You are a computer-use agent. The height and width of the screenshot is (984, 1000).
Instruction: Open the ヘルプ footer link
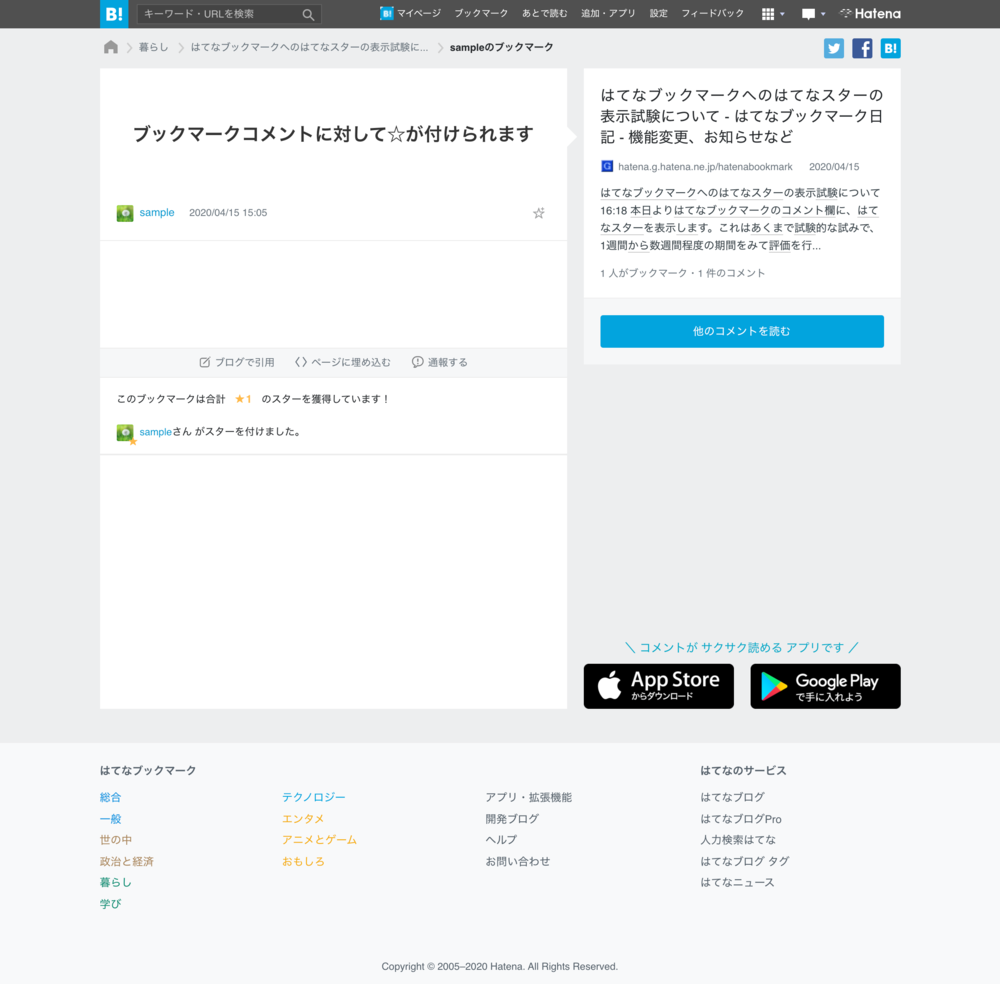(x=501, y=840)
